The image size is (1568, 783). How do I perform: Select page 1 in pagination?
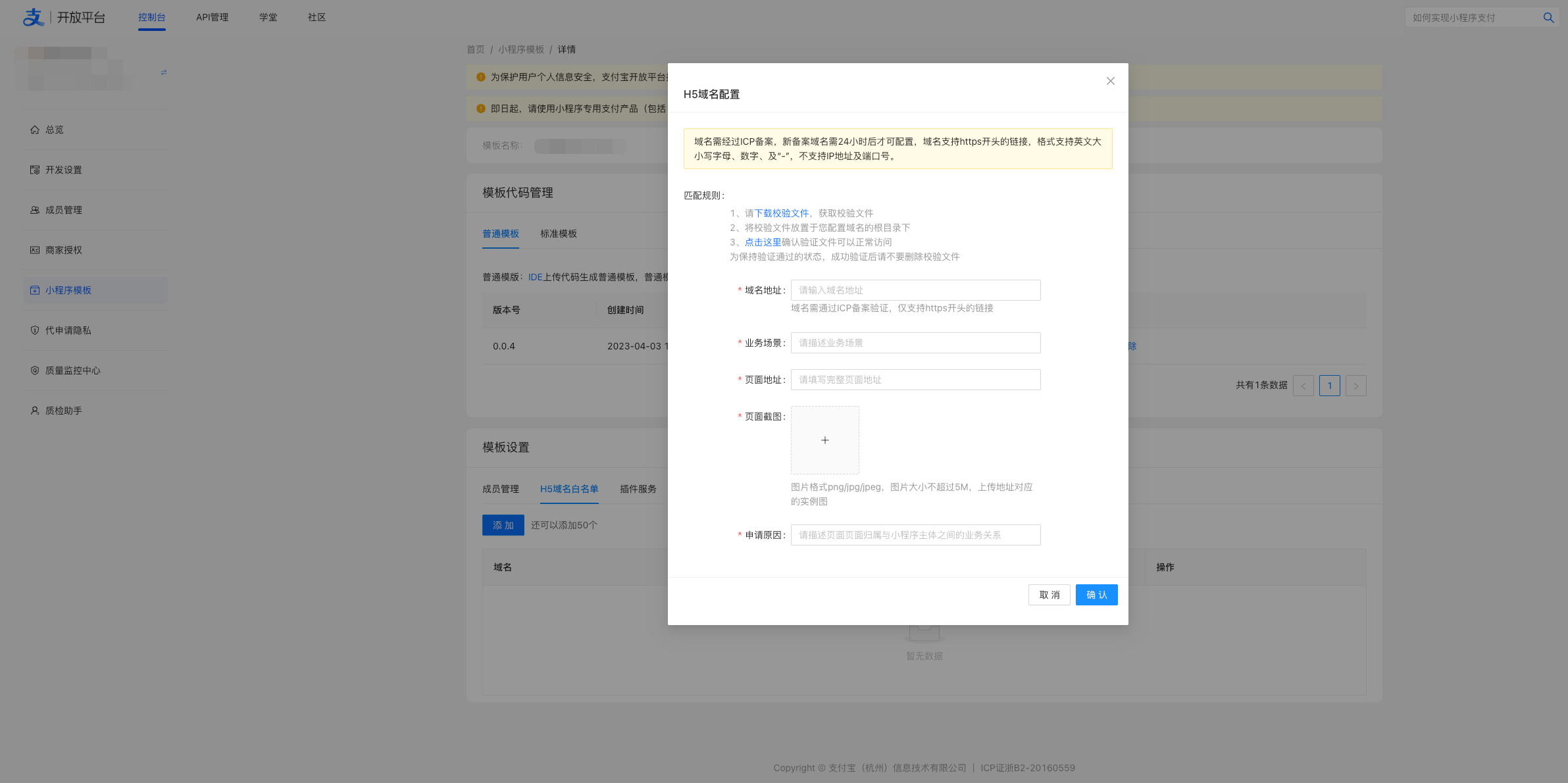coord(1329,386)
